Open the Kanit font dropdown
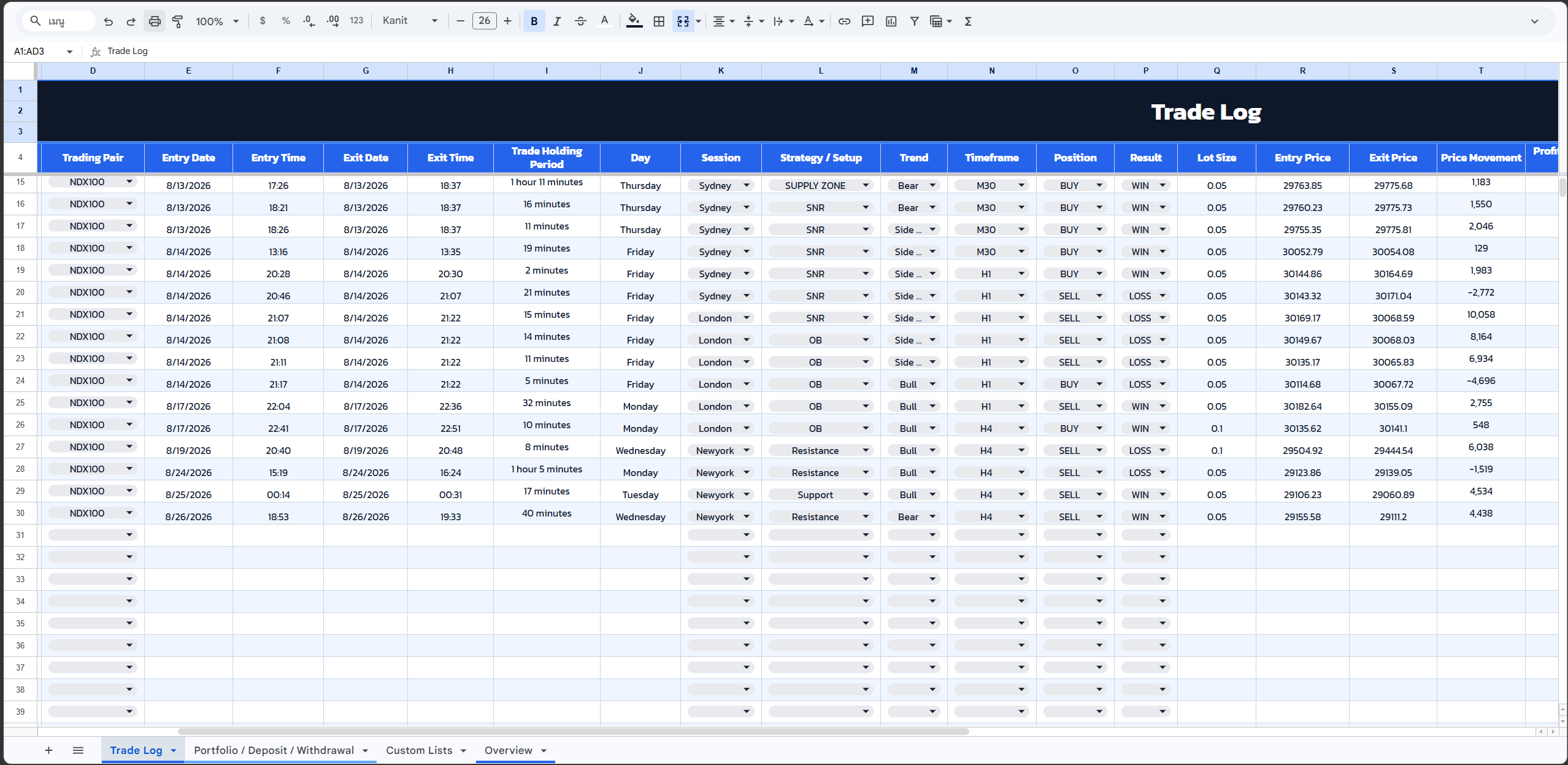The height and width of the screenshot is (765, 1568). tap(410, 21)
